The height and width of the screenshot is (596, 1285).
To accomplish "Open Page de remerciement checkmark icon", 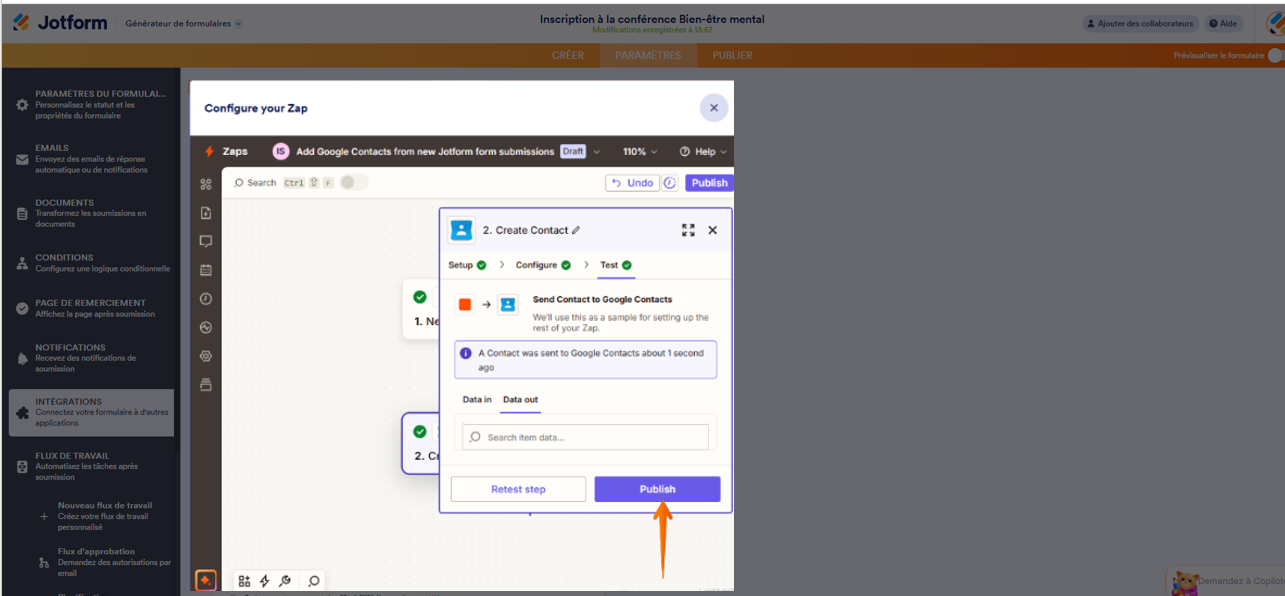I will tap(22, 308).
